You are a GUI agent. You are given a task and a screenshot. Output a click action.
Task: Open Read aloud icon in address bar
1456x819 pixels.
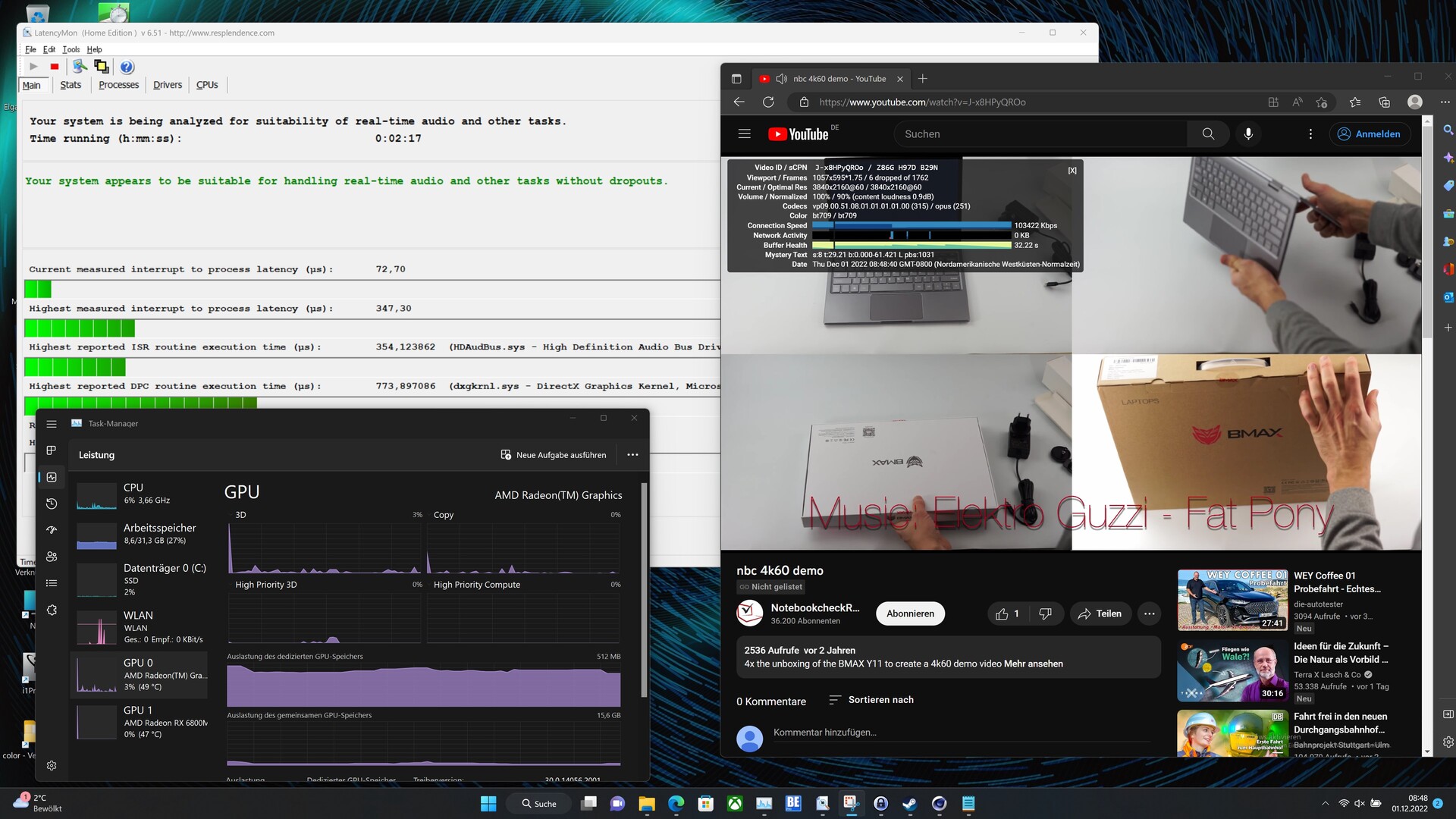coord(1298,102)
